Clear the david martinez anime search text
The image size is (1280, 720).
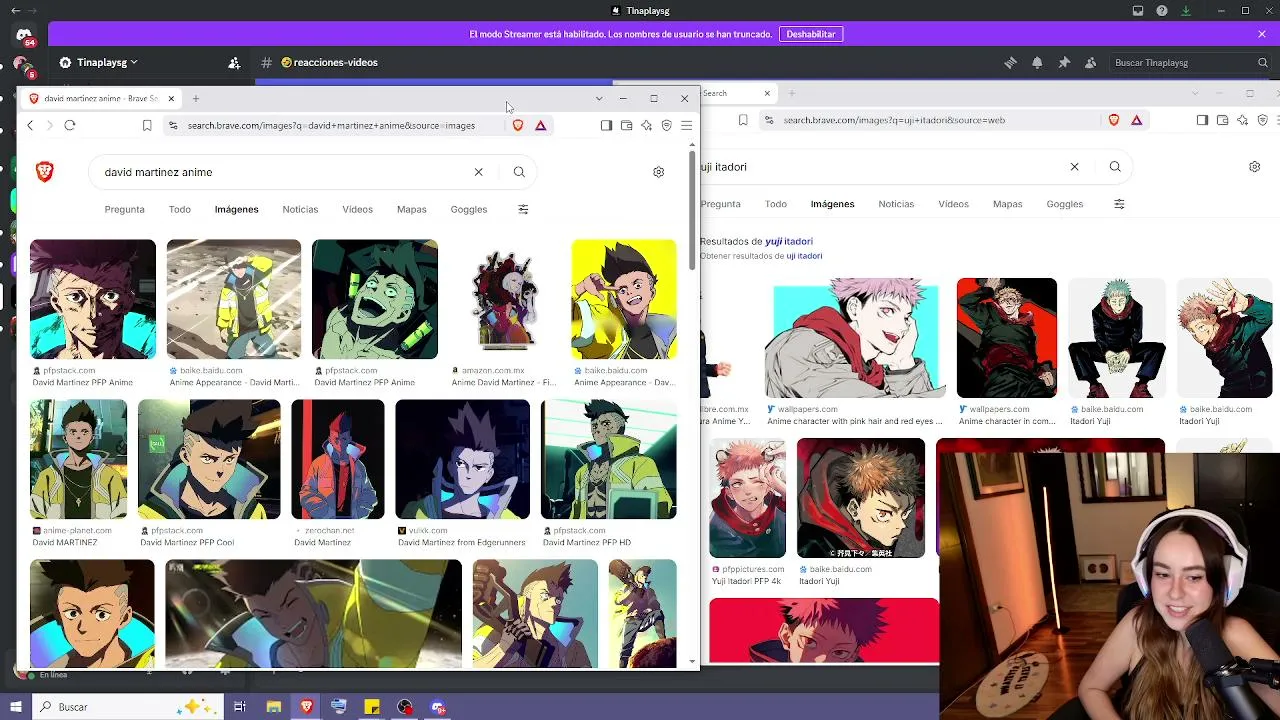click(478, 172)
